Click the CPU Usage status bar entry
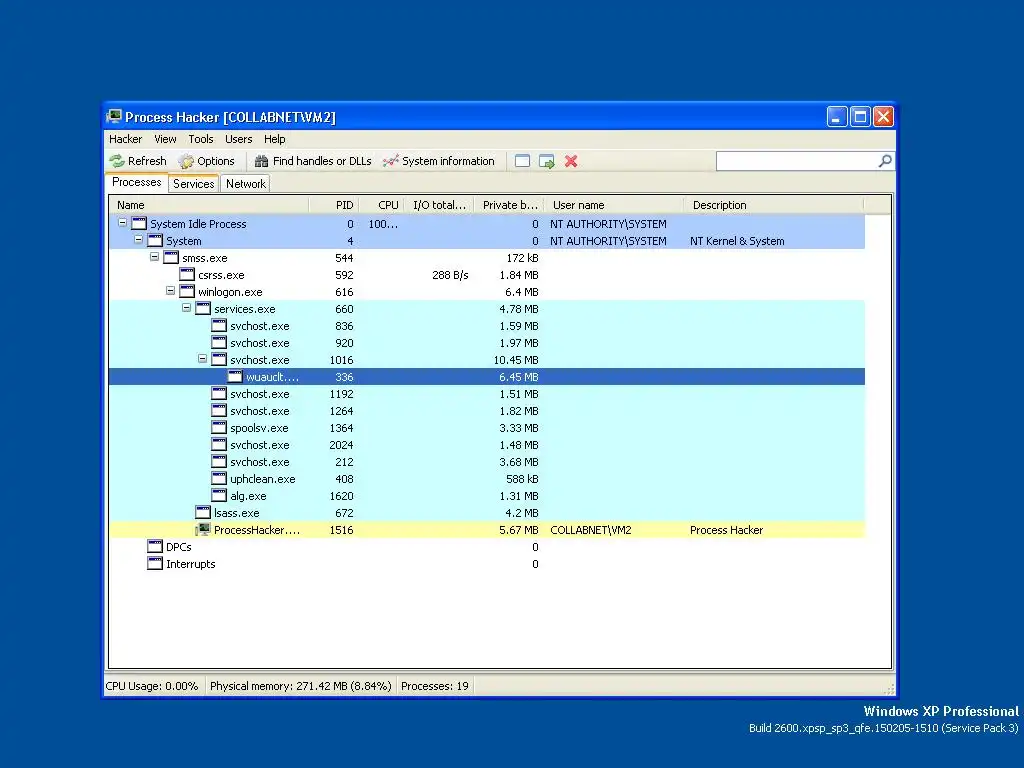Screen dimensions: 1024x768 point(152,686)
